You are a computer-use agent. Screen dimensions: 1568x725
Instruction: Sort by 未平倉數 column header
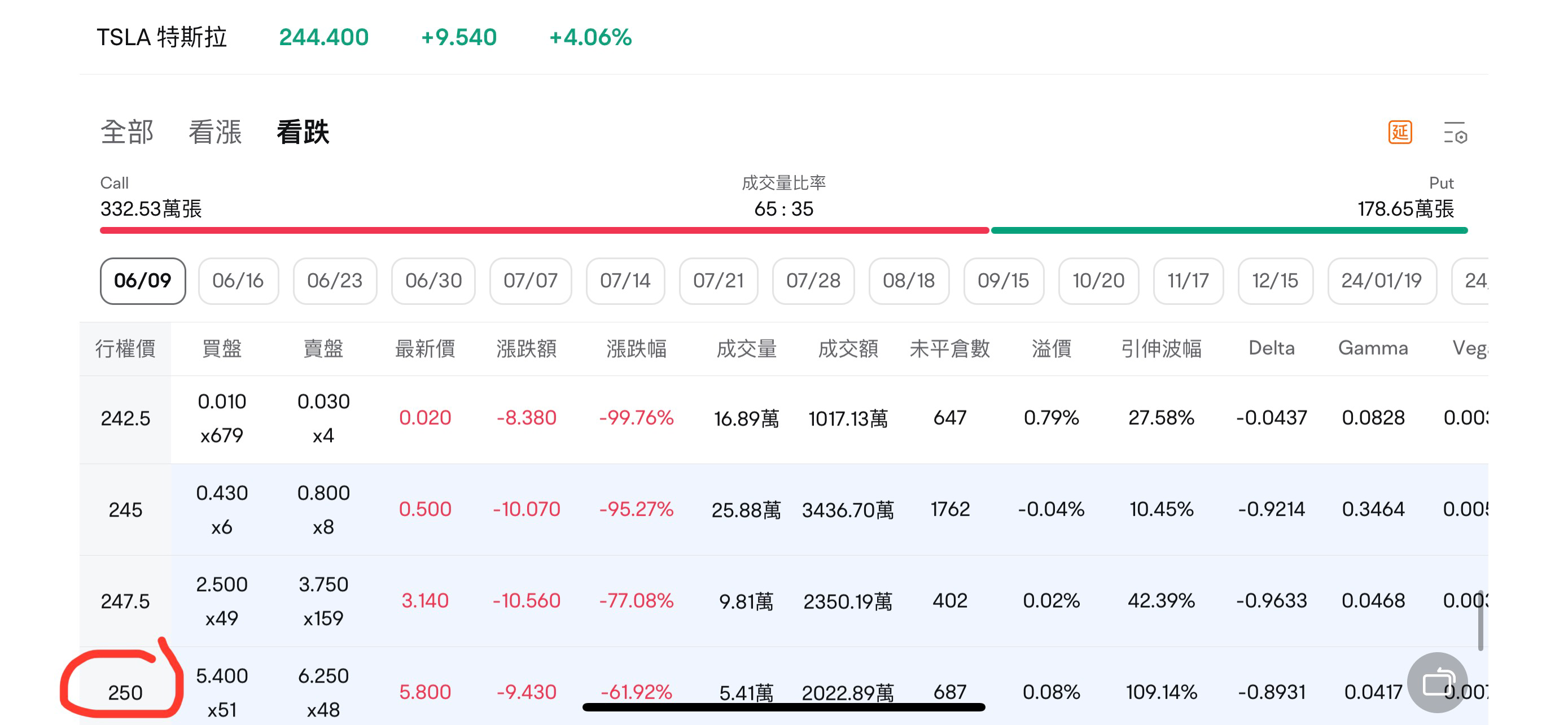coord(949,349)
